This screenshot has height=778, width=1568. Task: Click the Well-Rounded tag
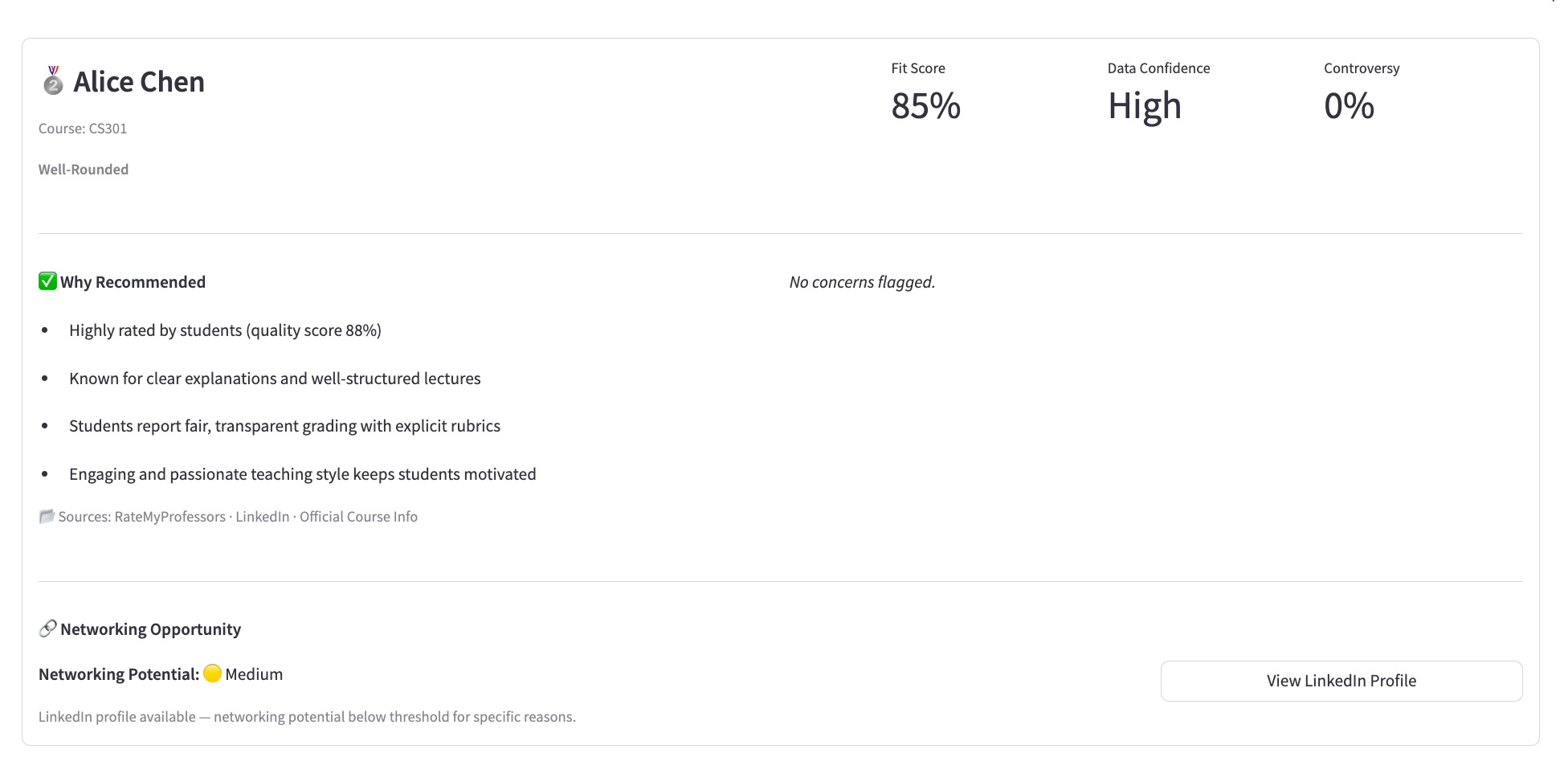tap(84, 170)
